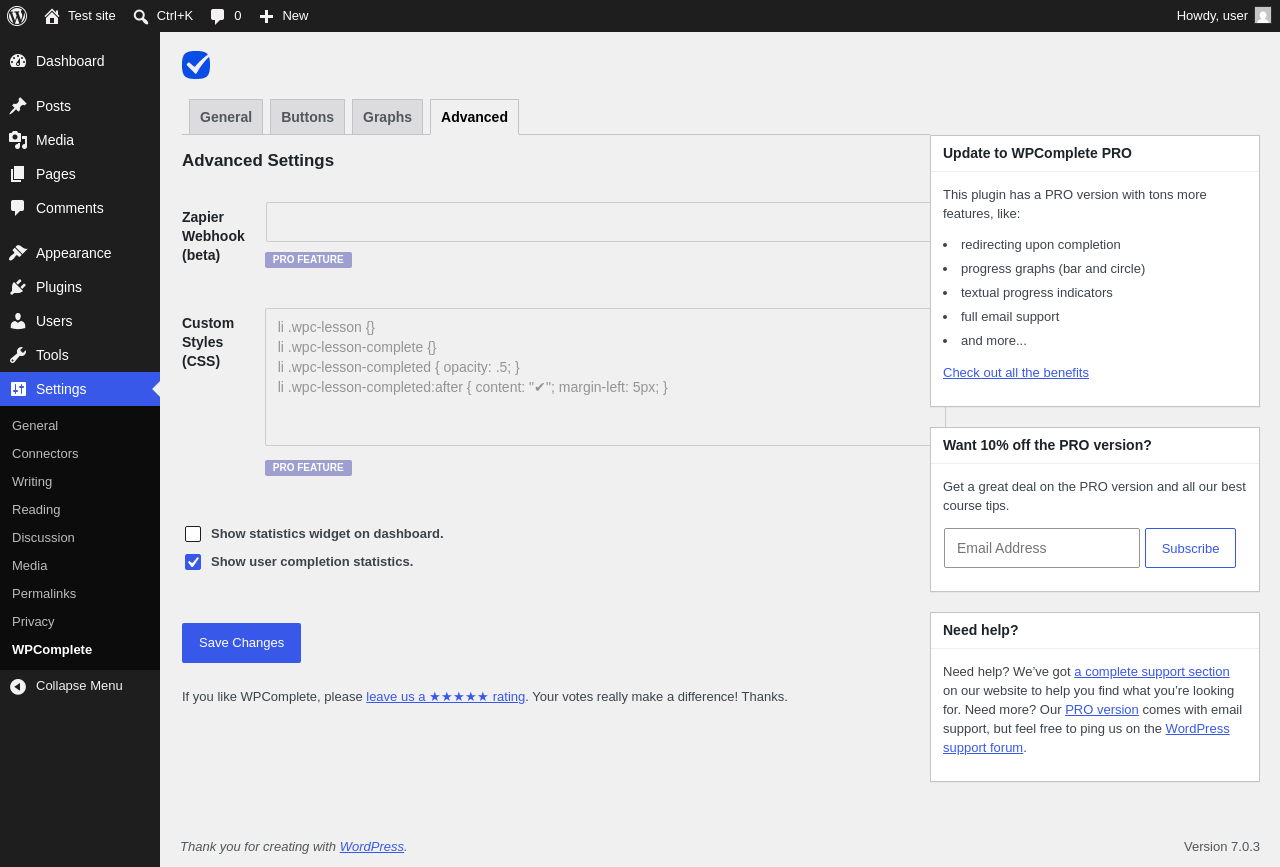
Task: Enable statistics widget on dashboard checkbox
Action: pos(193,534)
